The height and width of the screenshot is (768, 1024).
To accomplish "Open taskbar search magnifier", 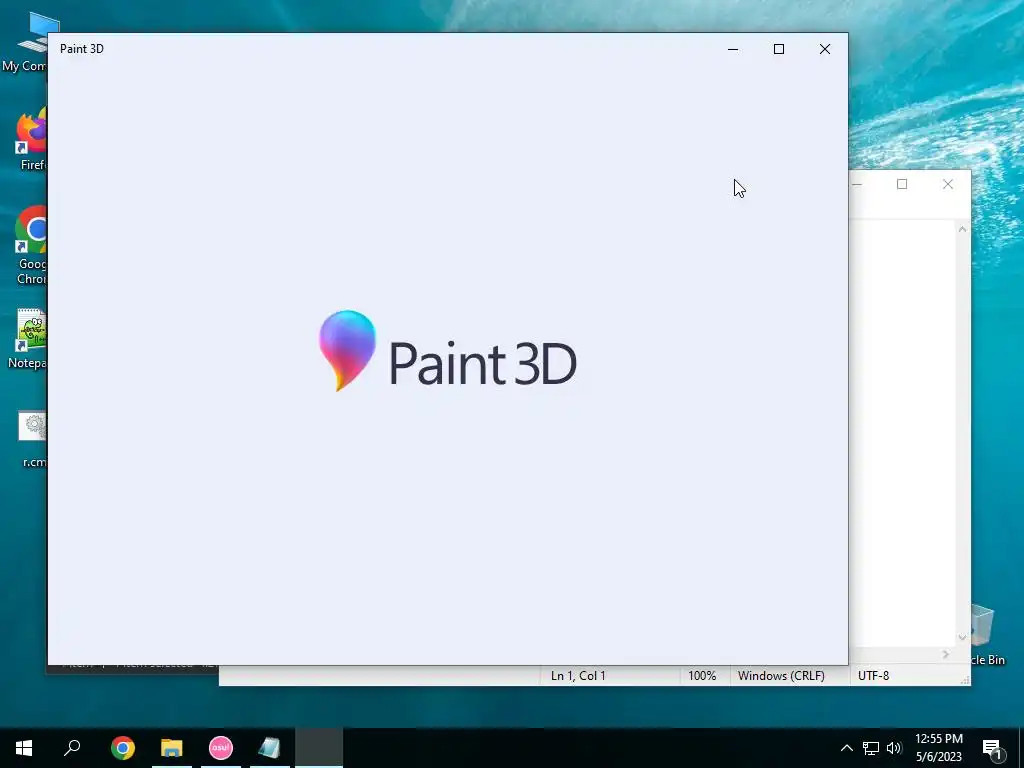I will [x=72, y=748].
